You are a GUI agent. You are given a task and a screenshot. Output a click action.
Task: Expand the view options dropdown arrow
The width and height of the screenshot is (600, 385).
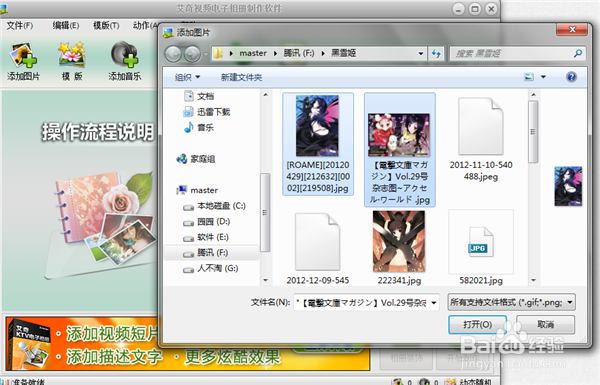coord(543,77)
